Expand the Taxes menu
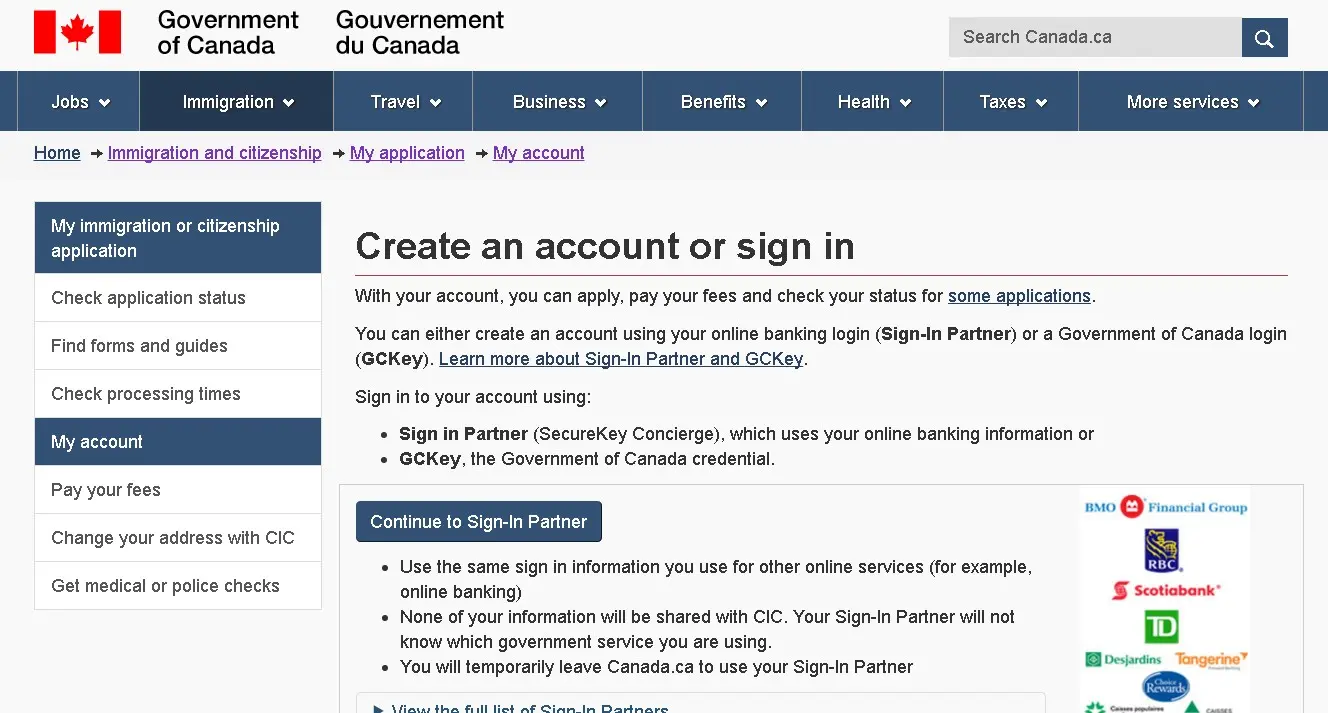The width and height of the screenshot is (1328, 713). point(1013,101)
